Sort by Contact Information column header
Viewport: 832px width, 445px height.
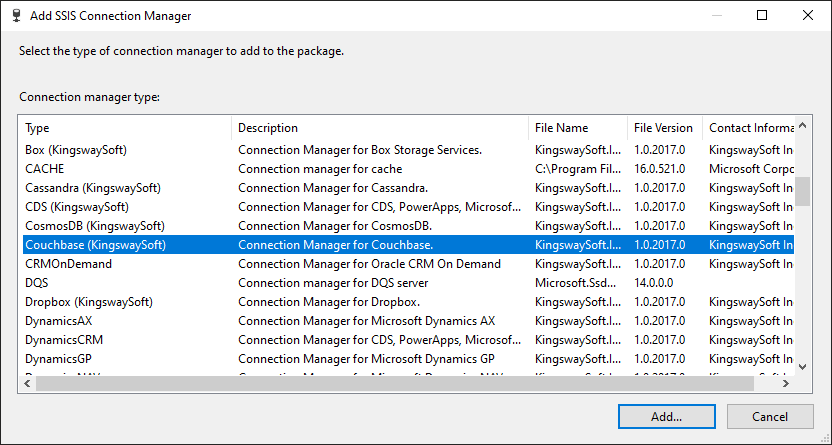click(x=749, y=128)
